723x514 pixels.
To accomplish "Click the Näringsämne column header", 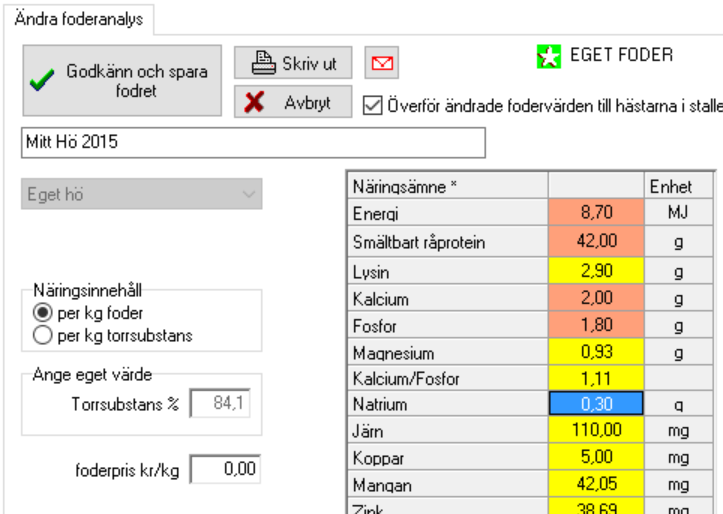I will point(448,186).
